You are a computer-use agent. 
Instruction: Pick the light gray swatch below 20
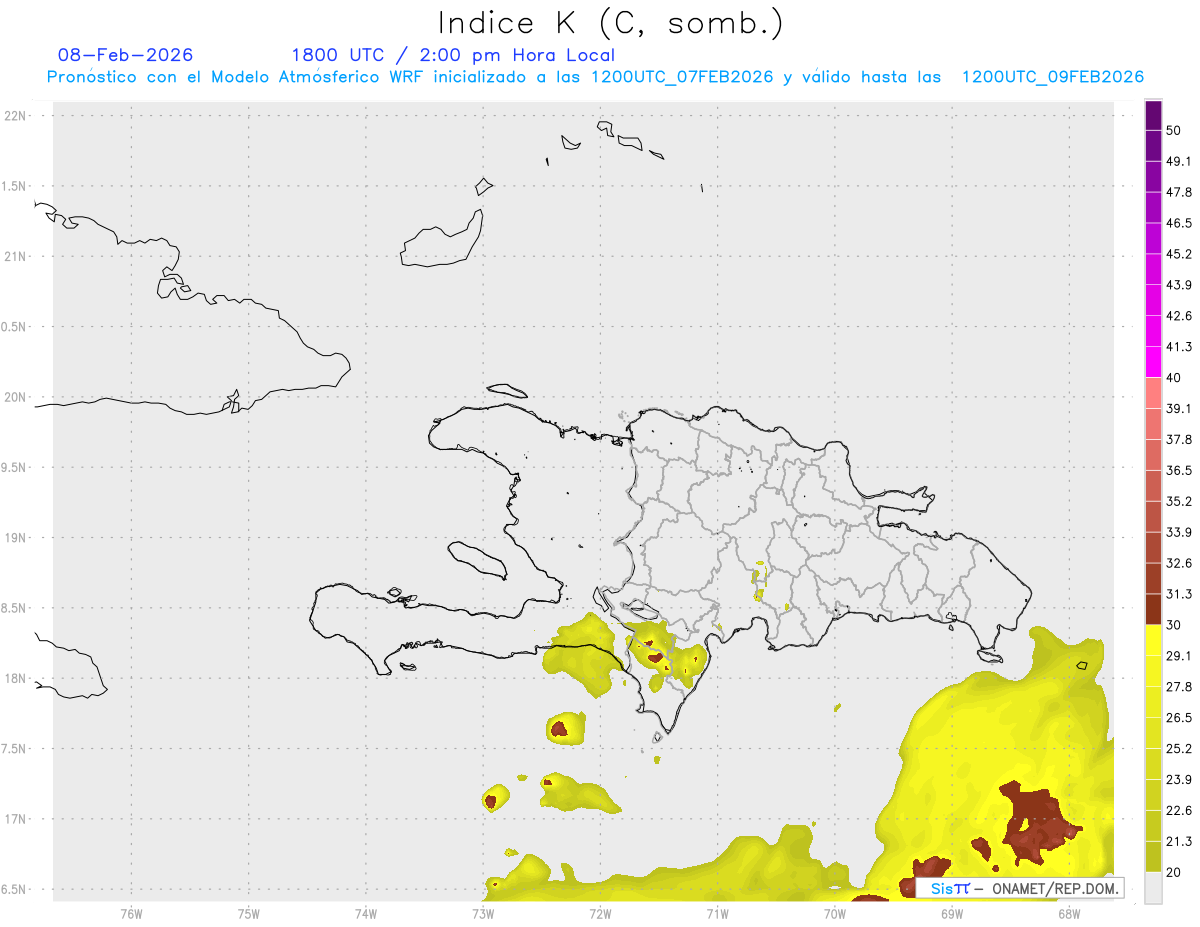click(1154, 887)
